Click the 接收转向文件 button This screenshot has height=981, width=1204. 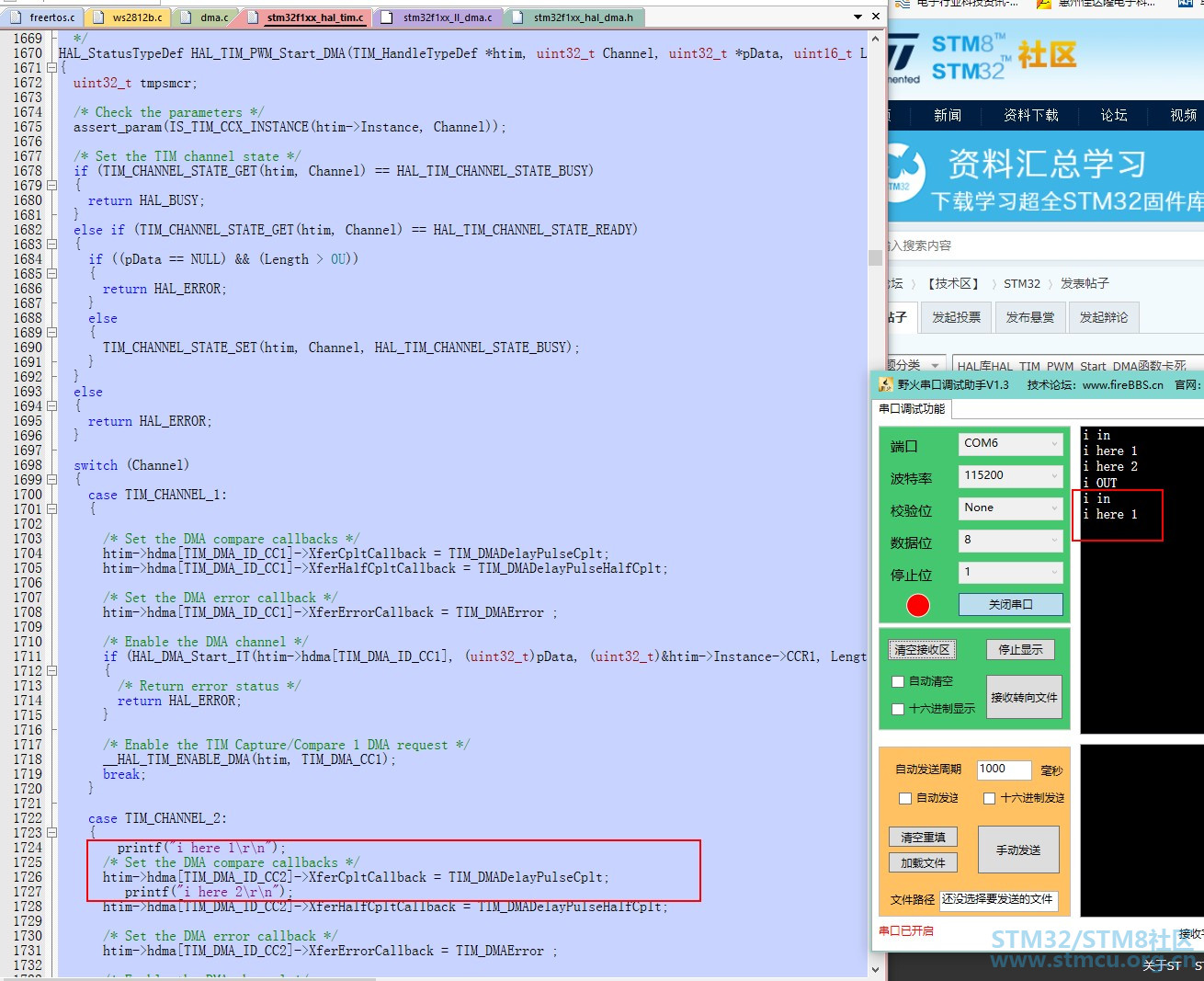[1024, 698]
